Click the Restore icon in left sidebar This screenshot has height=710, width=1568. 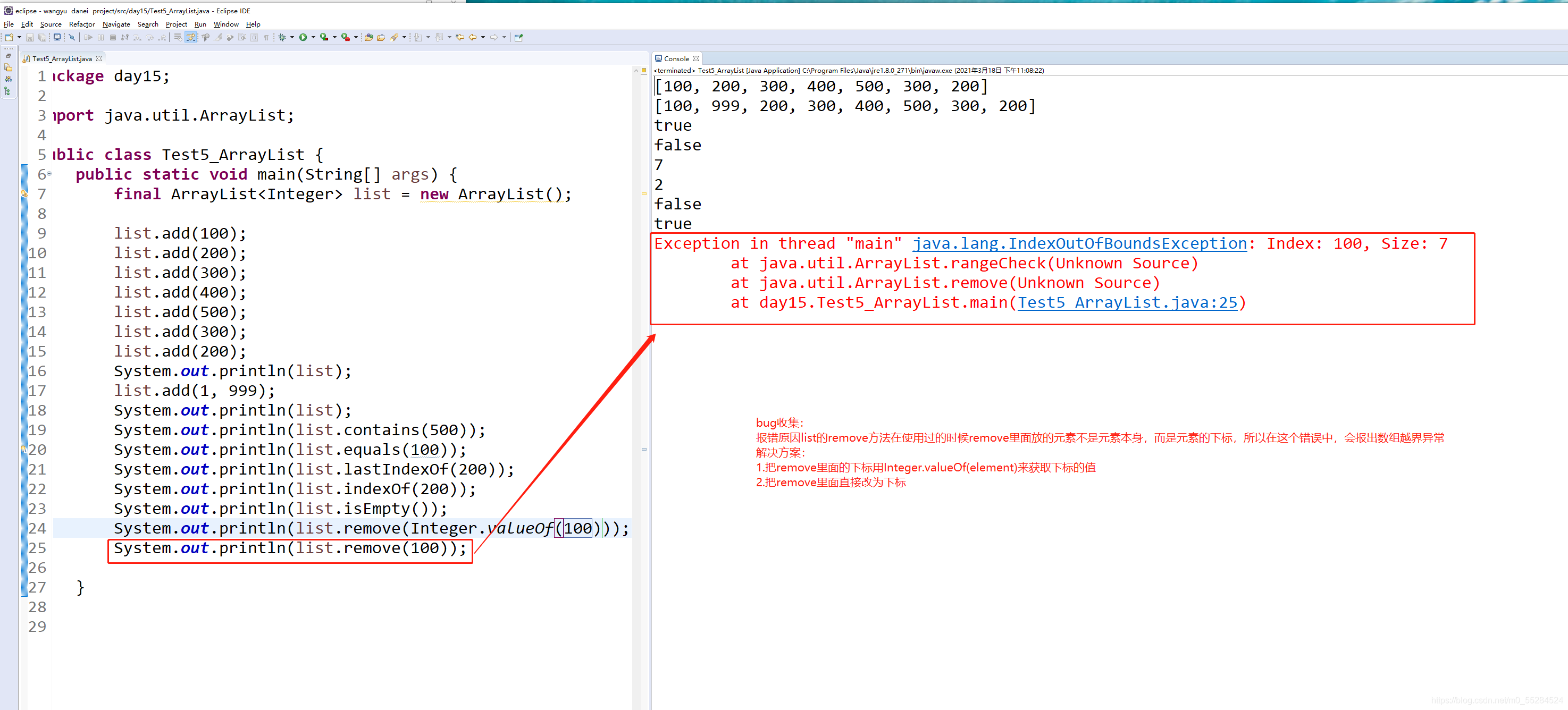point(8,55)
